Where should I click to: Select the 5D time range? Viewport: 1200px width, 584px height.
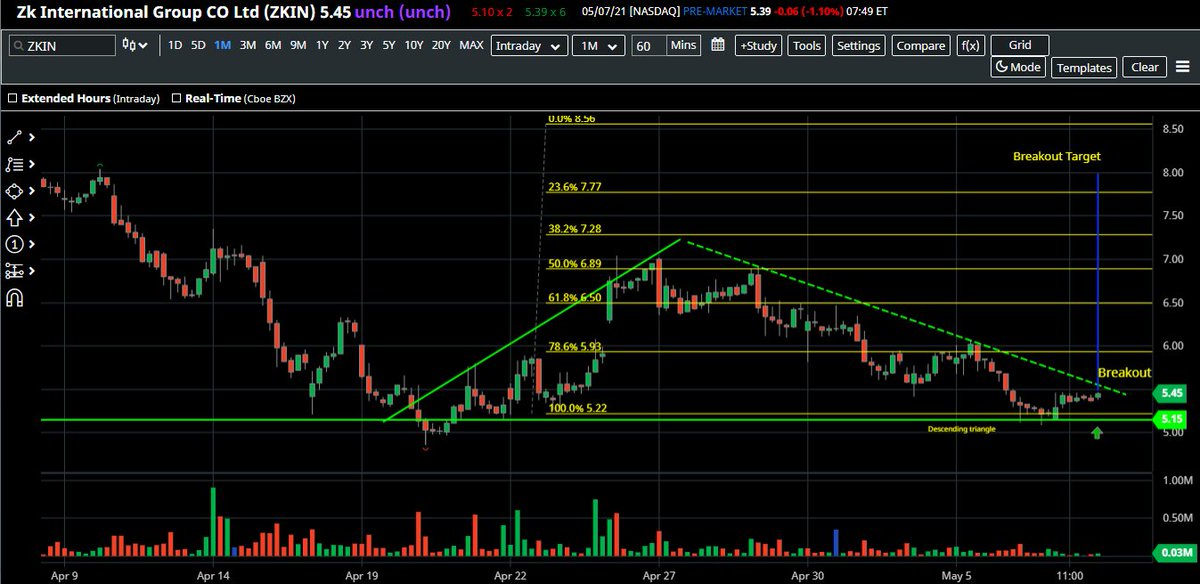pyautogui.click(x=198, y=45)
